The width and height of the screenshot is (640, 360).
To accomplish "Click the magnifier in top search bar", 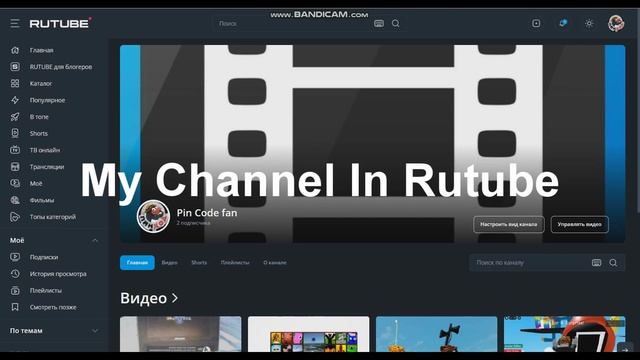I will [x=396, y=24].
